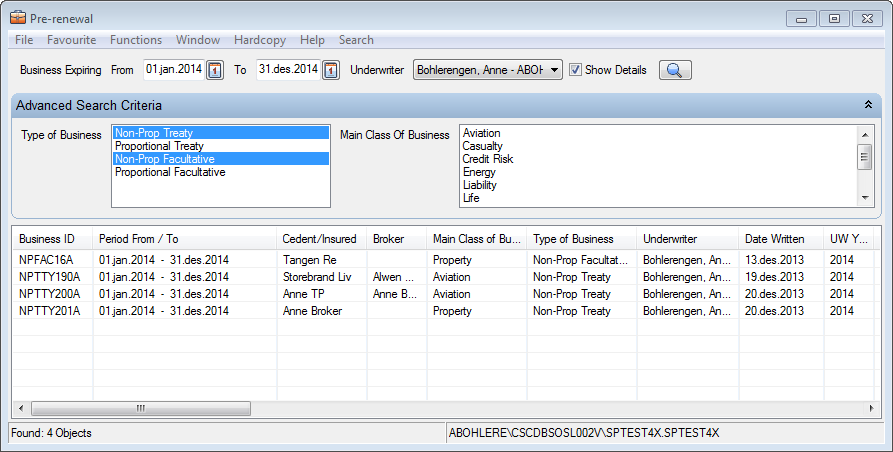Open the File menu

point(24,40)
